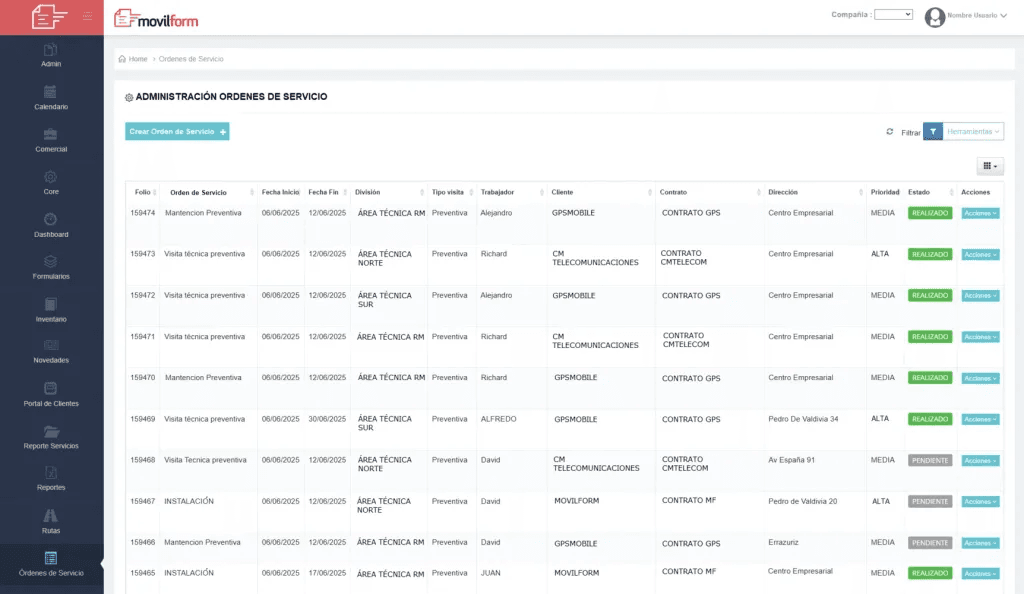Viewport: 1024px width, 594px height.
Task: Click 'Av España 91' address cell
Action: (x=792, y=460)
